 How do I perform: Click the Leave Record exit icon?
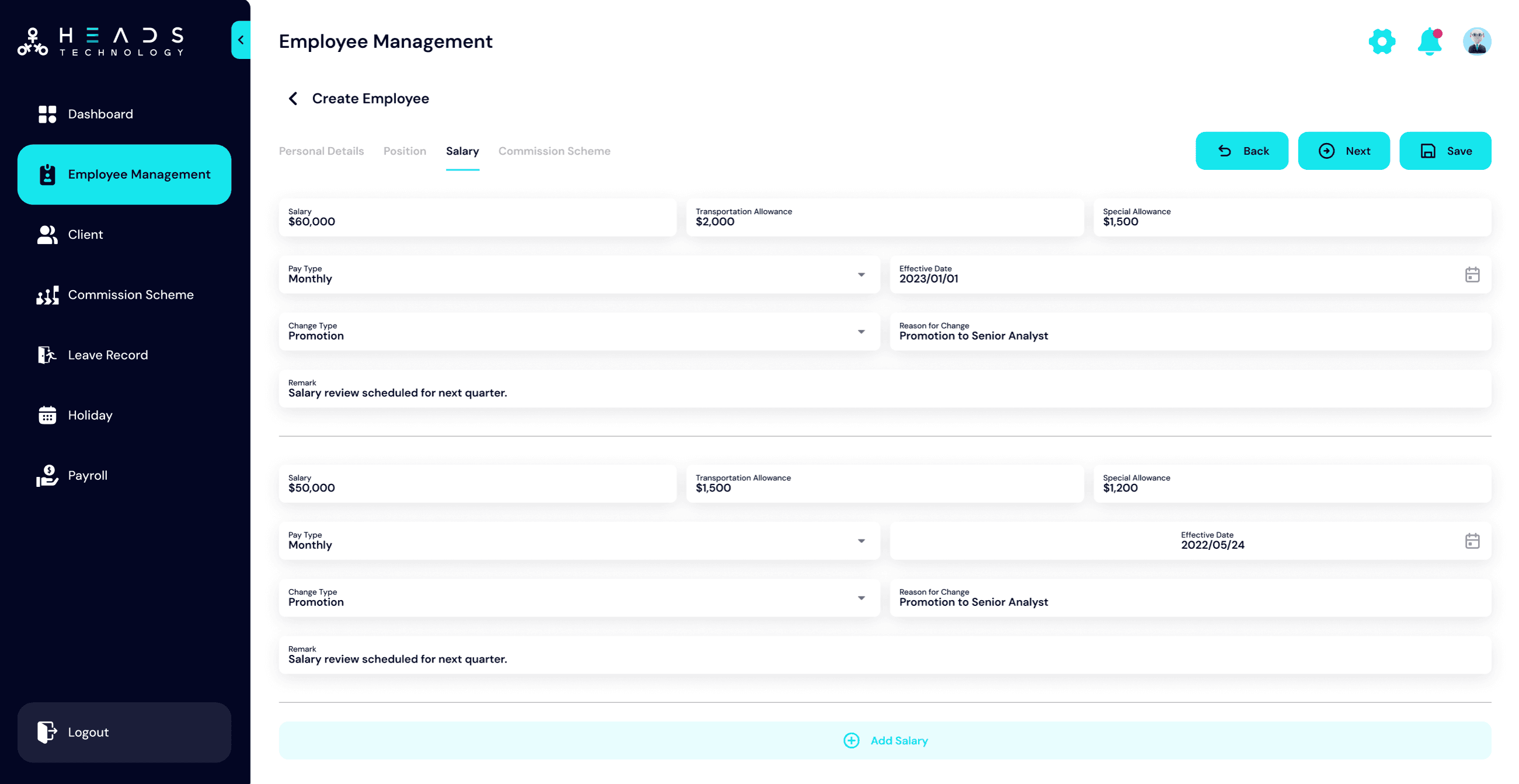(x=47, y=355)
